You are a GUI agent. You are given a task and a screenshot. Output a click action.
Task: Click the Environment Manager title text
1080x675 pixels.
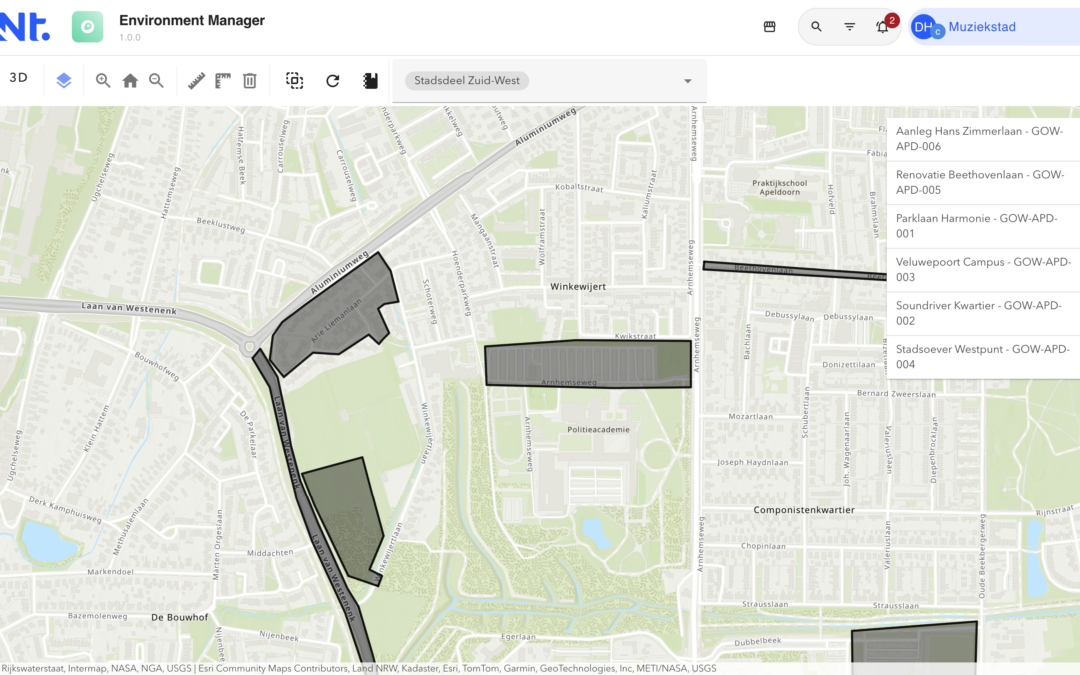[191, 20]
